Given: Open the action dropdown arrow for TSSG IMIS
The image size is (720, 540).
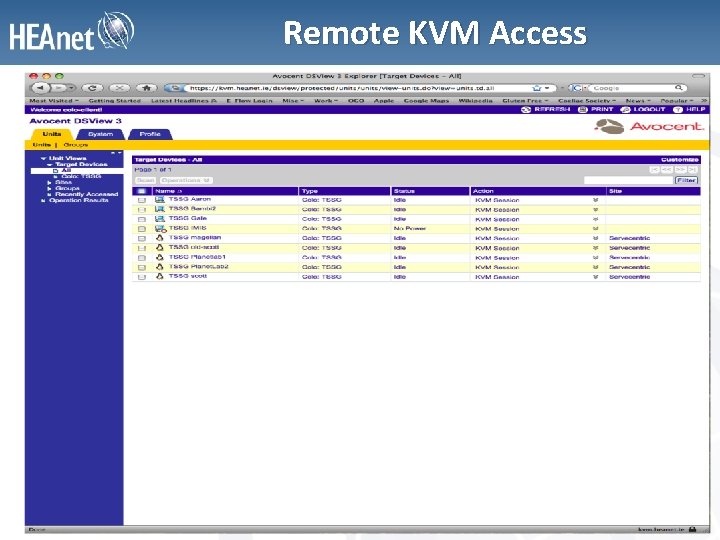Looking at the screenshot, I should coord(596,229).
